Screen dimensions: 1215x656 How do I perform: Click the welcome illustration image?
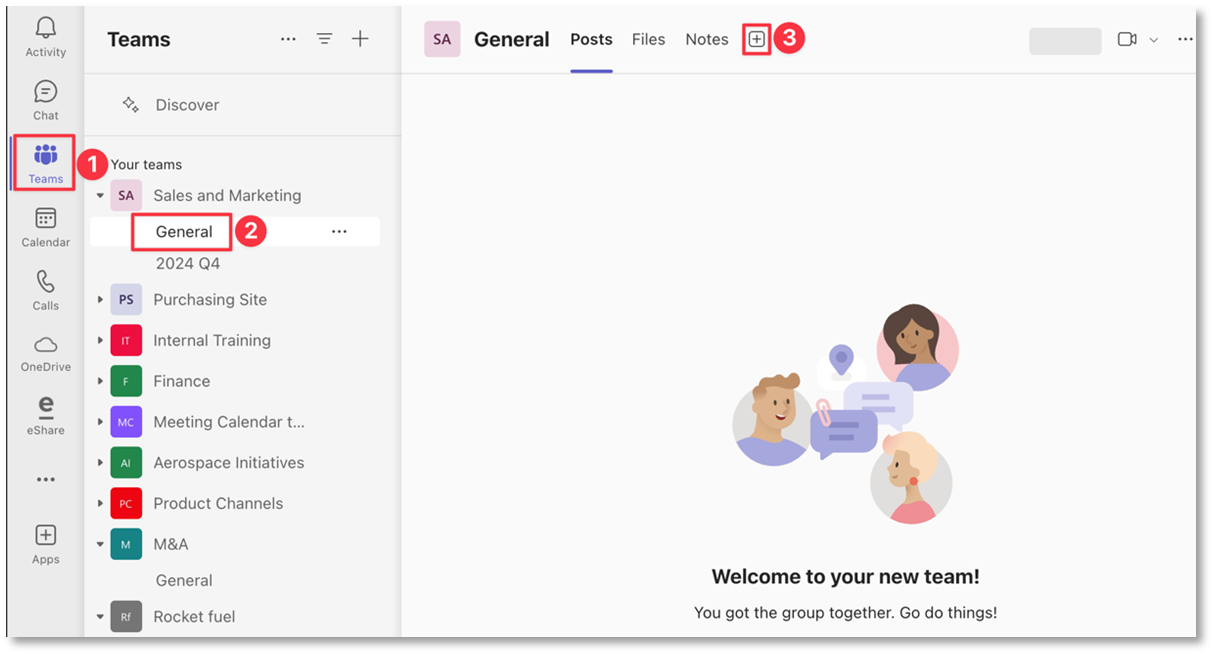click(x=845, y=414)
